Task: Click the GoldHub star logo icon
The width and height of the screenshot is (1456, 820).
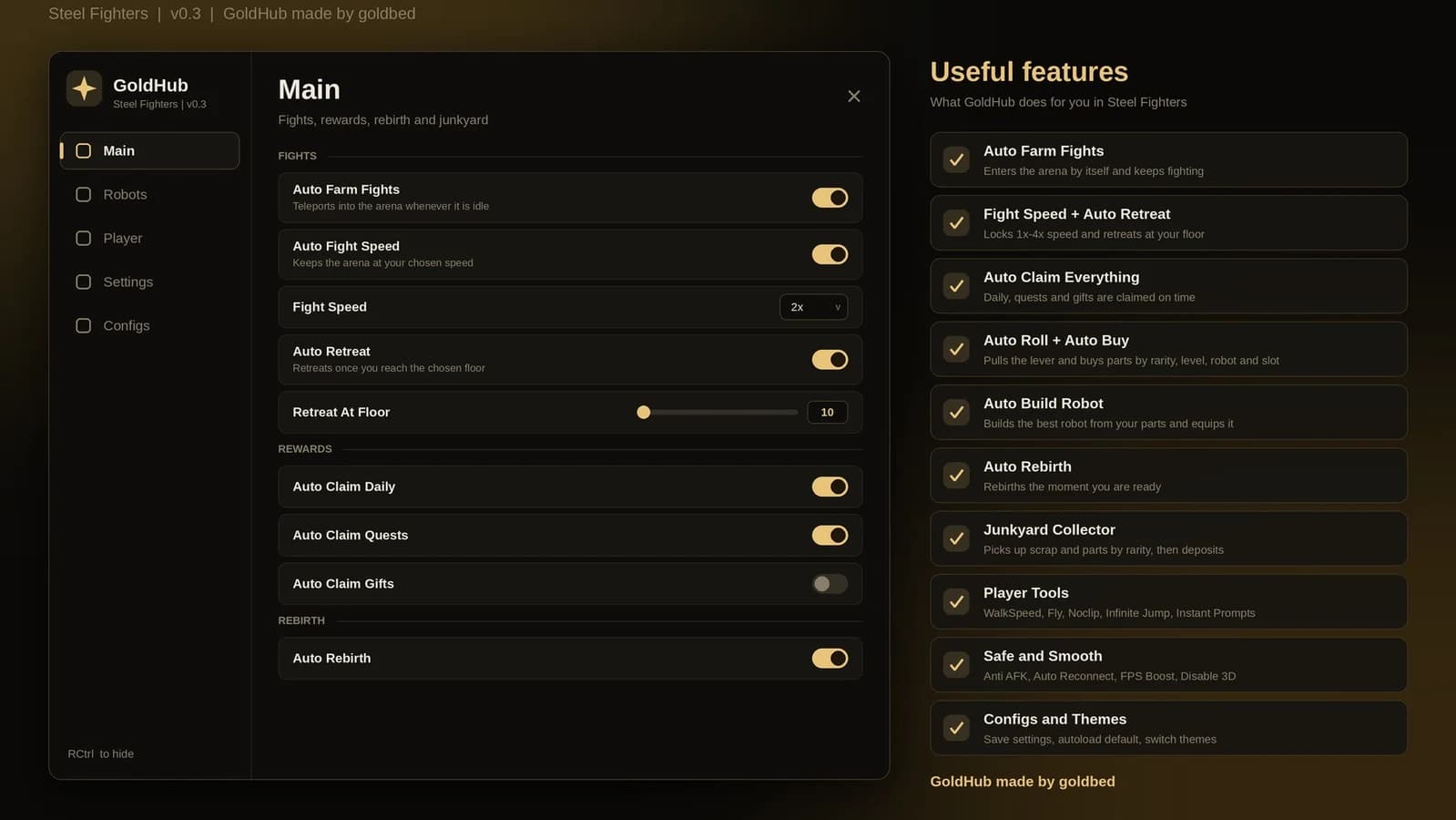Action: [84, 88]
